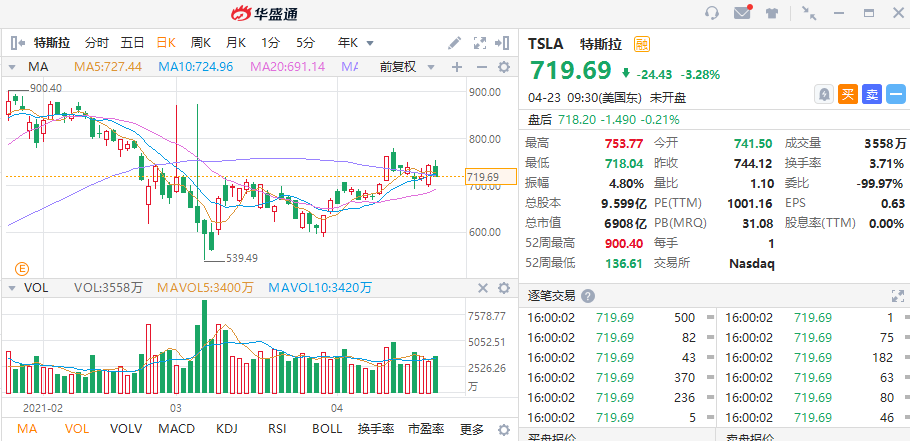
Task: Select the 5分 five-minute chart tab
Action: click(305, 42)
